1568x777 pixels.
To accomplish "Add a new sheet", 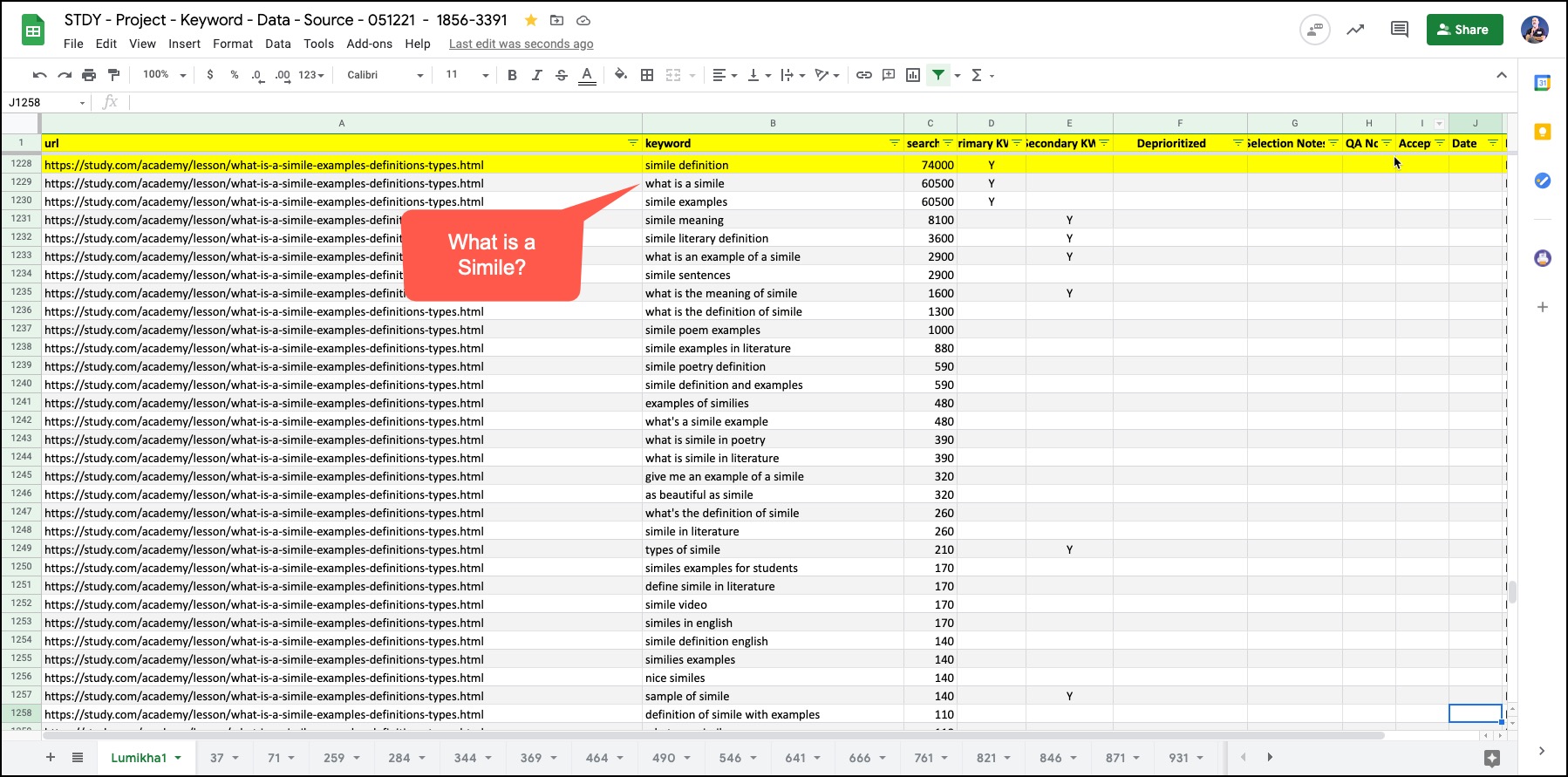I will tap(51, 757).
